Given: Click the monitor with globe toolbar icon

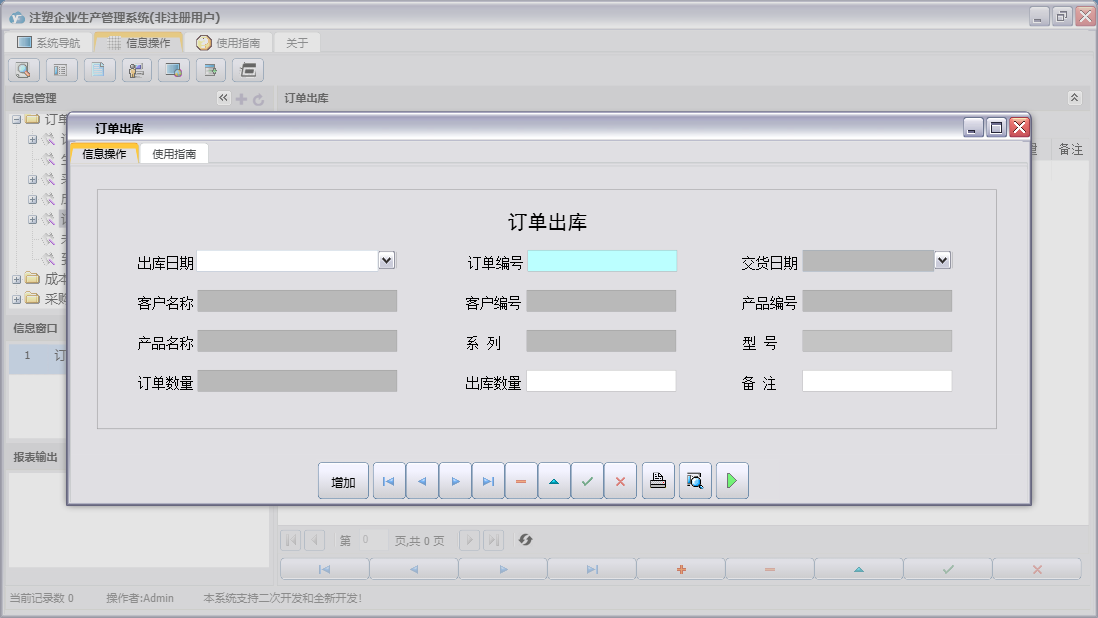Looking at the screenshot, I should pos(173,70).
